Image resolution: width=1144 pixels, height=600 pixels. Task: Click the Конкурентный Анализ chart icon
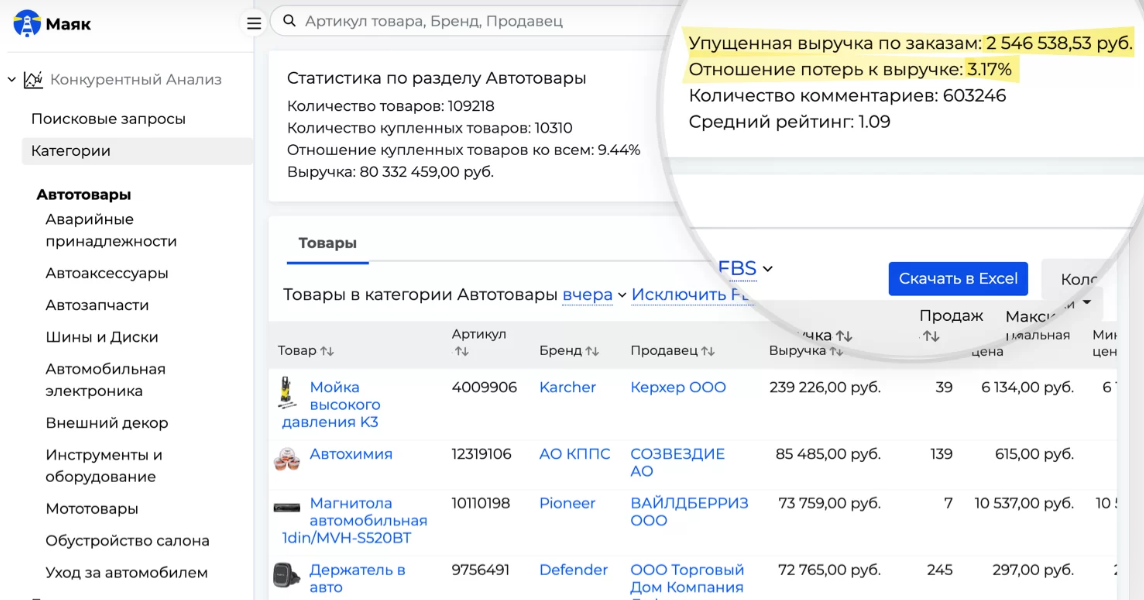34,80
